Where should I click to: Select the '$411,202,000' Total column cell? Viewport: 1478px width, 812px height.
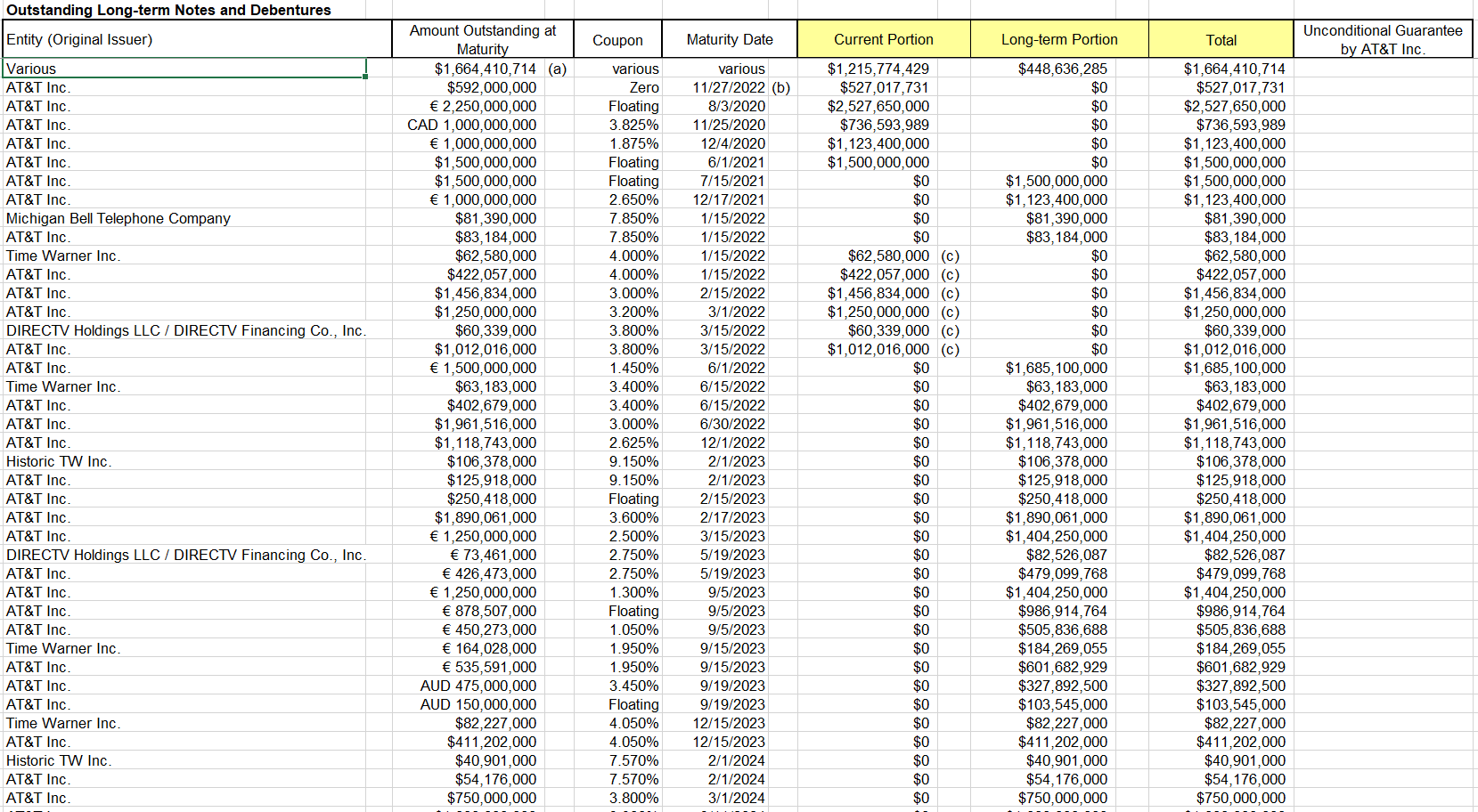tap(1221, 742)
